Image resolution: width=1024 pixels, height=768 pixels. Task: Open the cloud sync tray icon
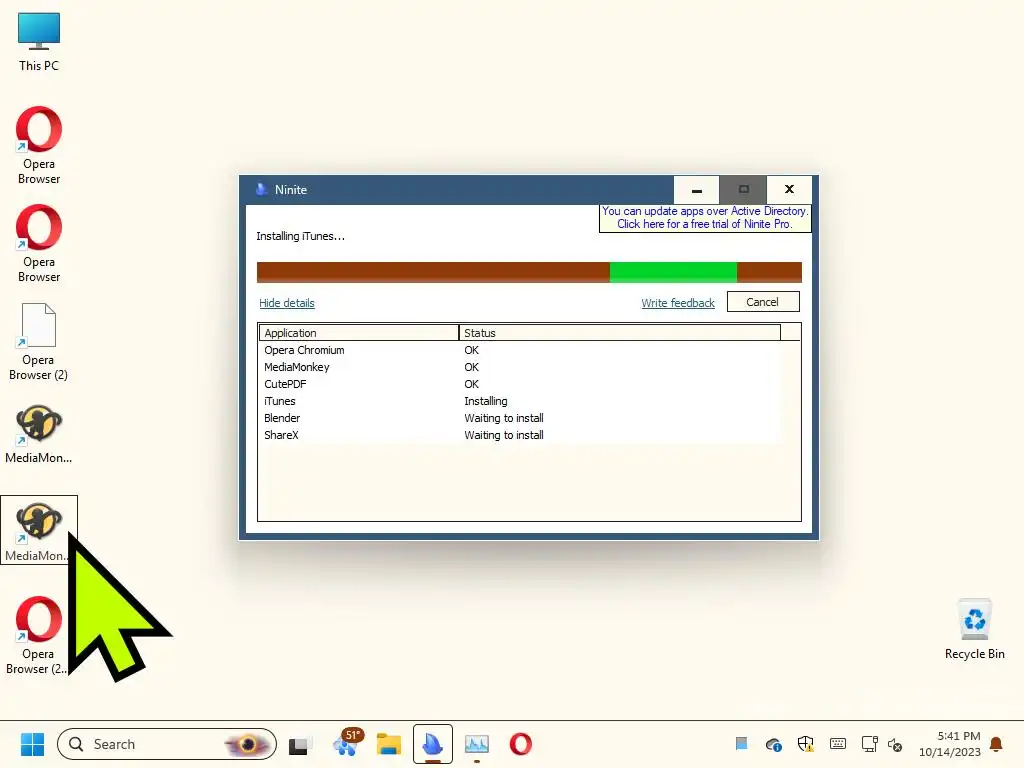point(773,744)
